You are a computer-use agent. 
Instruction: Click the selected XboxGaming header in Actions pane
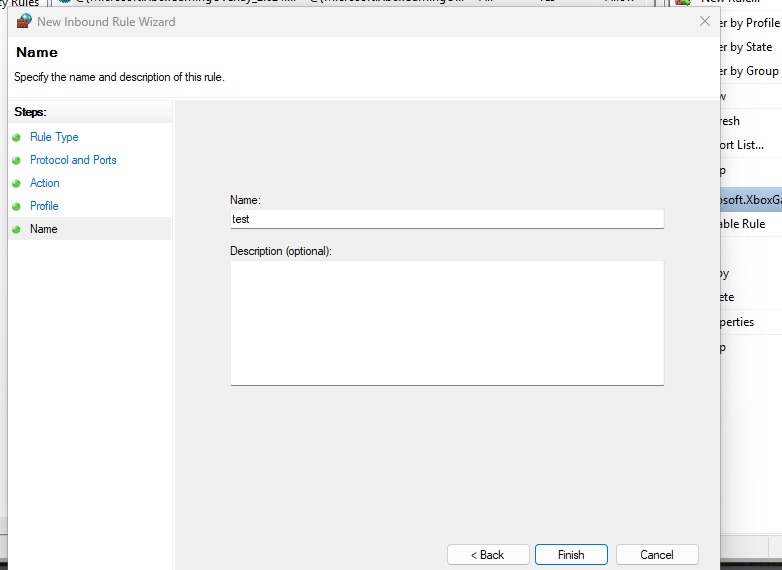click(751, 199)
